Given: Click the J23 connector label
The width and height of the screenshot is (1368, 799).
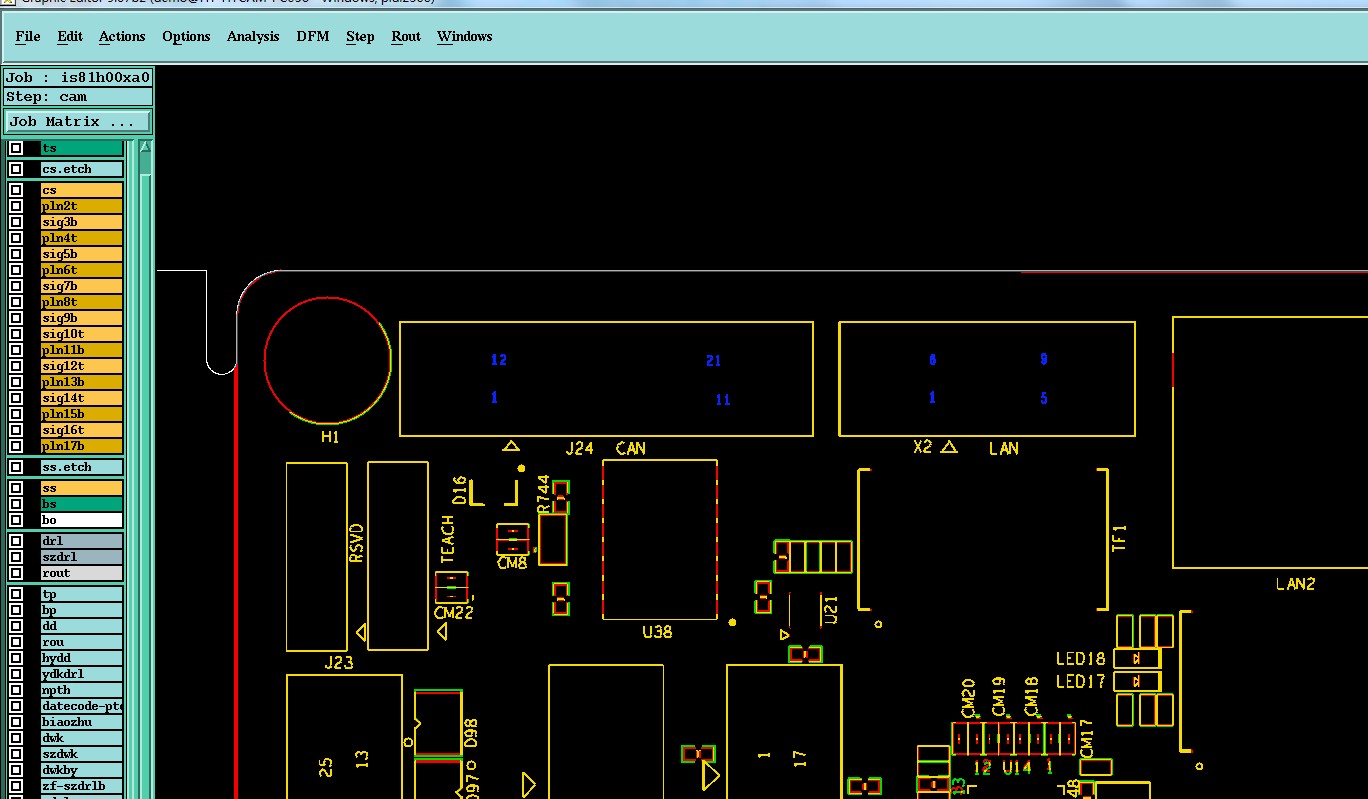Looking at the screenshot, I should 338,662.
